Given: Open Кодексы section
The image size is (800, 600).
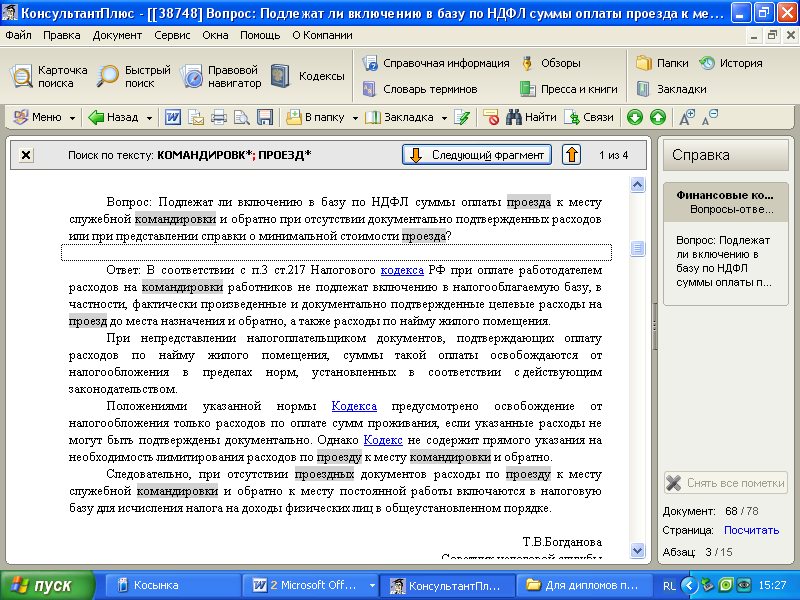Looking at the screenshot, I should coord(307,77).
